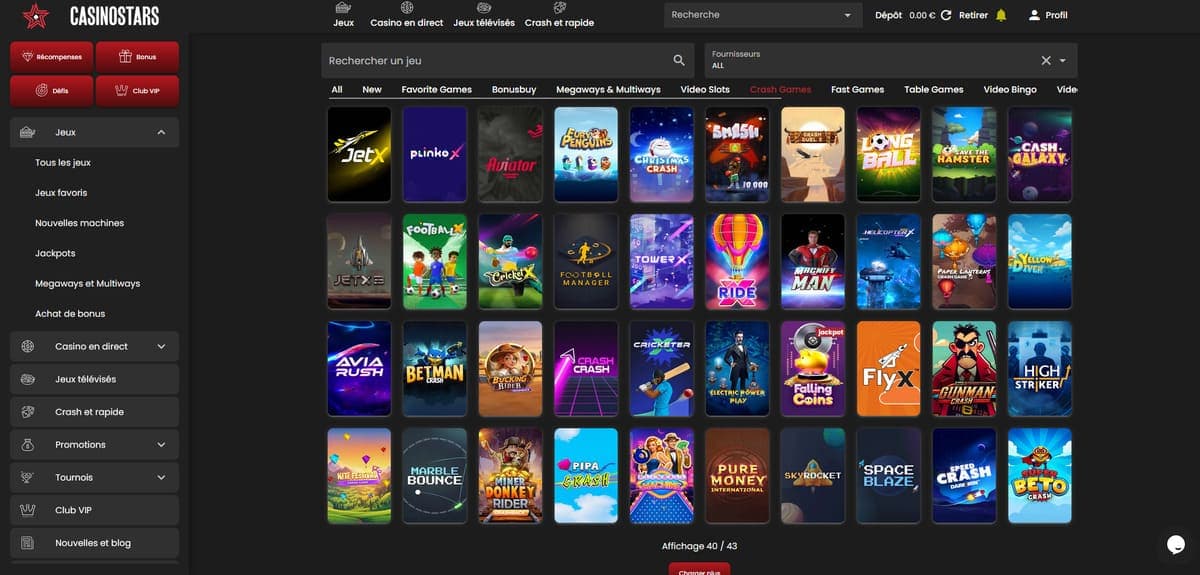The image size is (1200, 575).
Task: Open the JetX game thumbnail
Action: coord(359,154)
